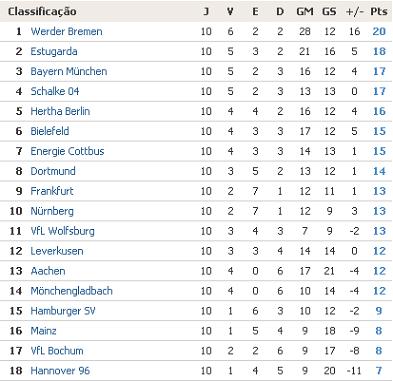Open the VfL Bochum team page
Screen dimensions: 393x381
point(57,351)
